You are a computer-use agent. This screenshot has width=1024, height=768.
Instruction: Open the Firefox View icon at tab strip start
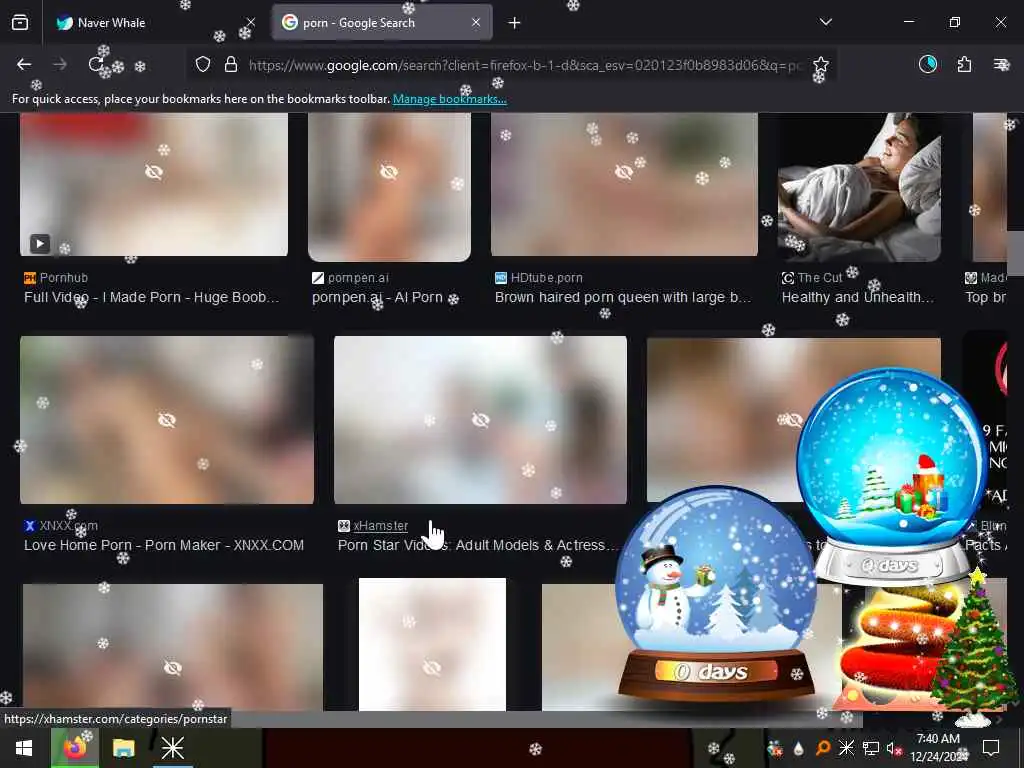point(20,23)
